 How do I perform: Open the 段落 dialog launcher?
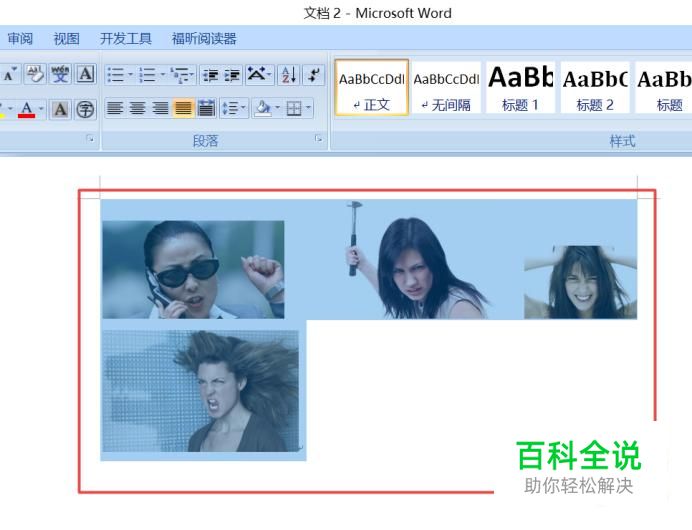tap(318, 139)
